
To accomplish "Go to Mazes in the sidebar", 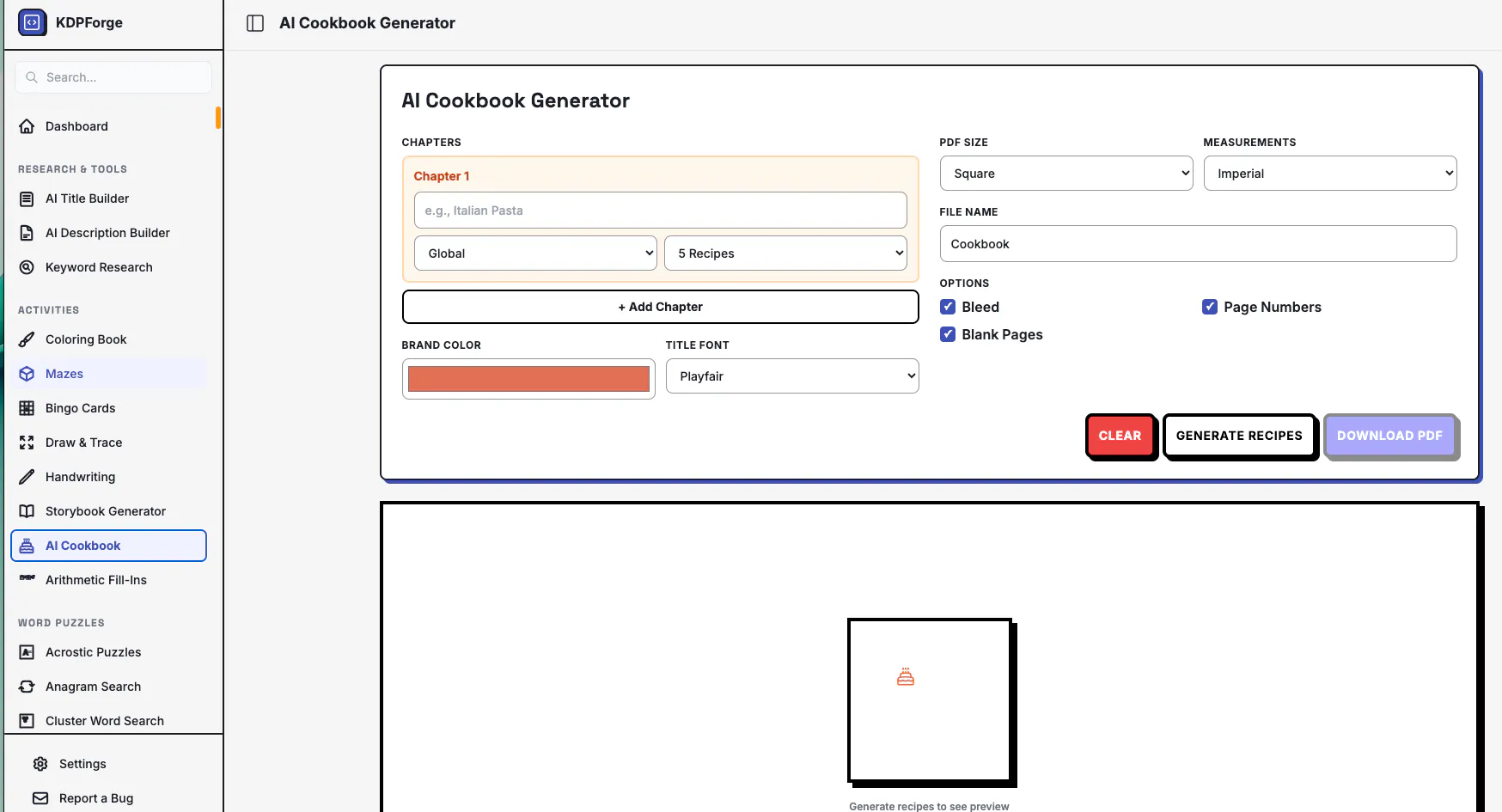I will [109, 374].
